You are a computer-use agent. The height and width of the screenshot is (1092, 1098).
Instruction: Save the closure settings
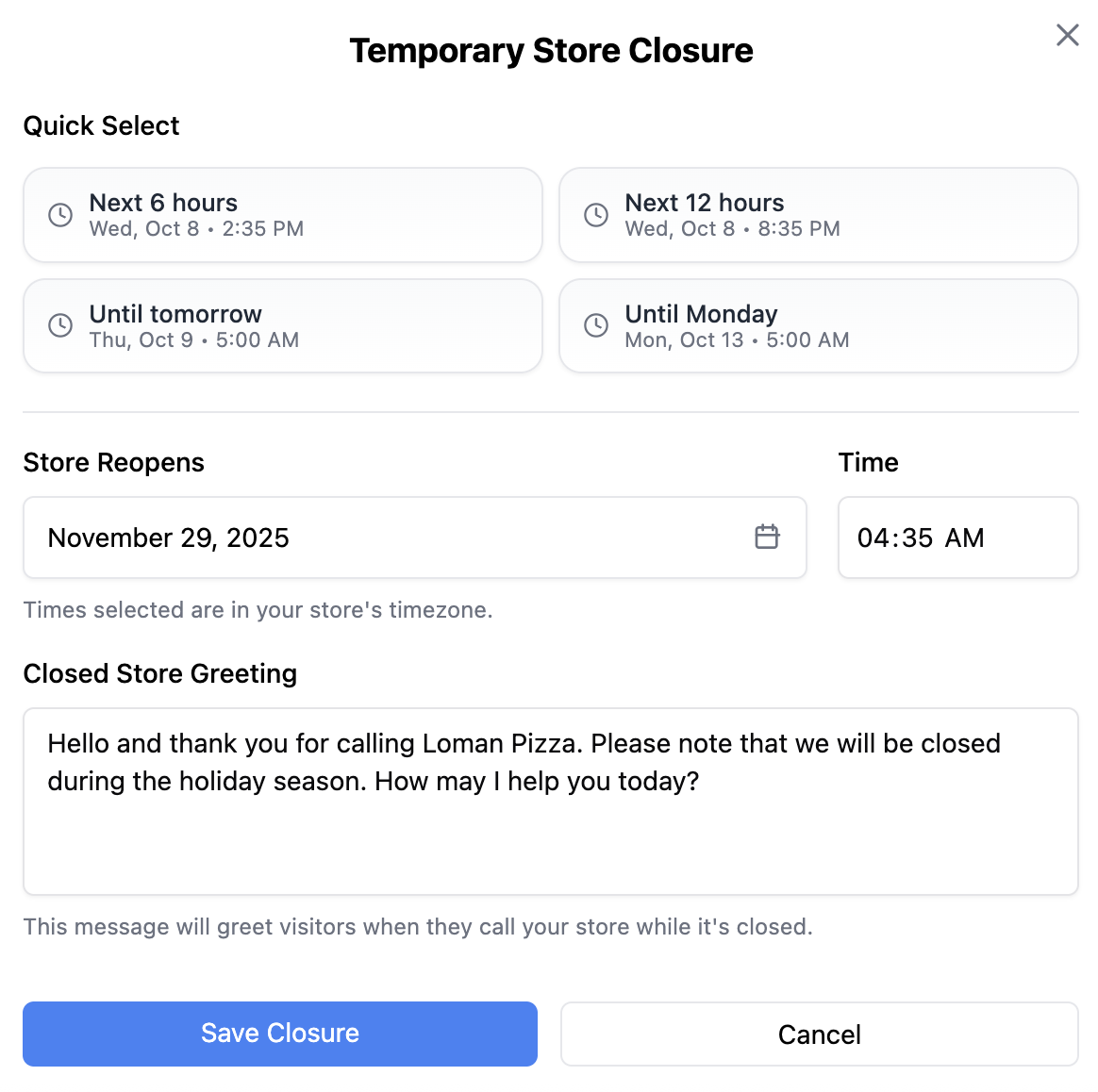point(280,1034)
